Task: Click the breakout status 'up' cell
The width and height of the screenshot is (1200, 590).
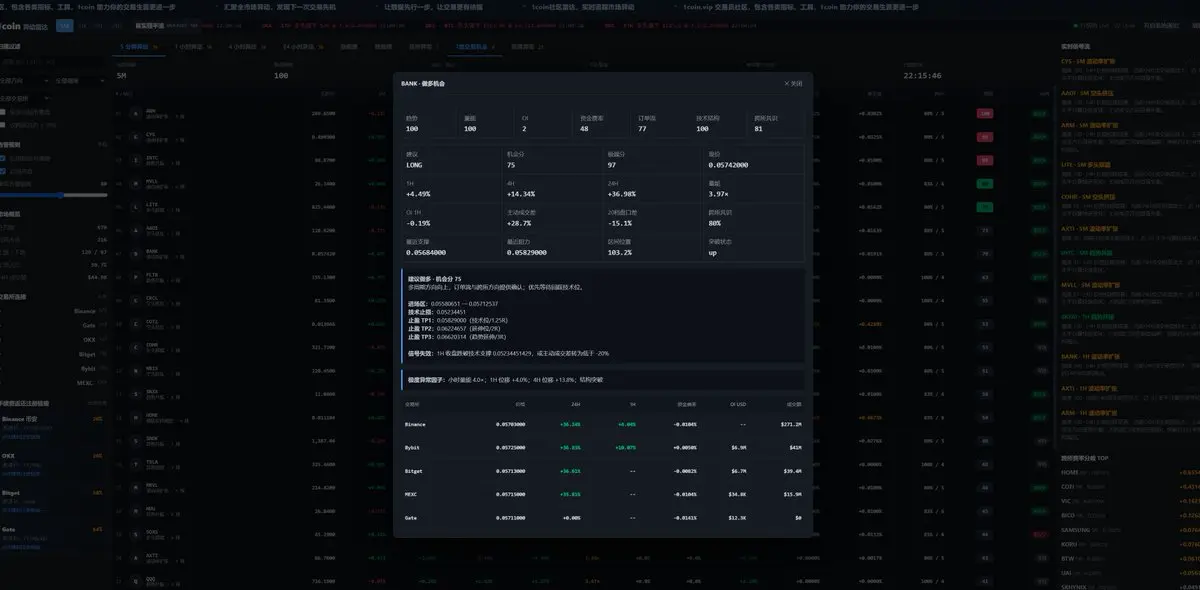Action: pyautogui.click(x=753, y=247)
